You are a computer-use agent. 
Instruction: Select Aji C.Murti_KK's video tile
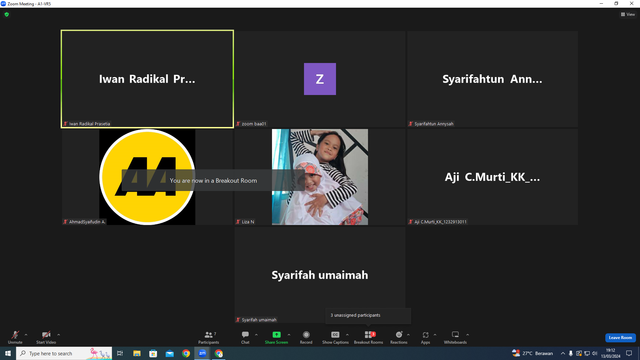point(492,177)
